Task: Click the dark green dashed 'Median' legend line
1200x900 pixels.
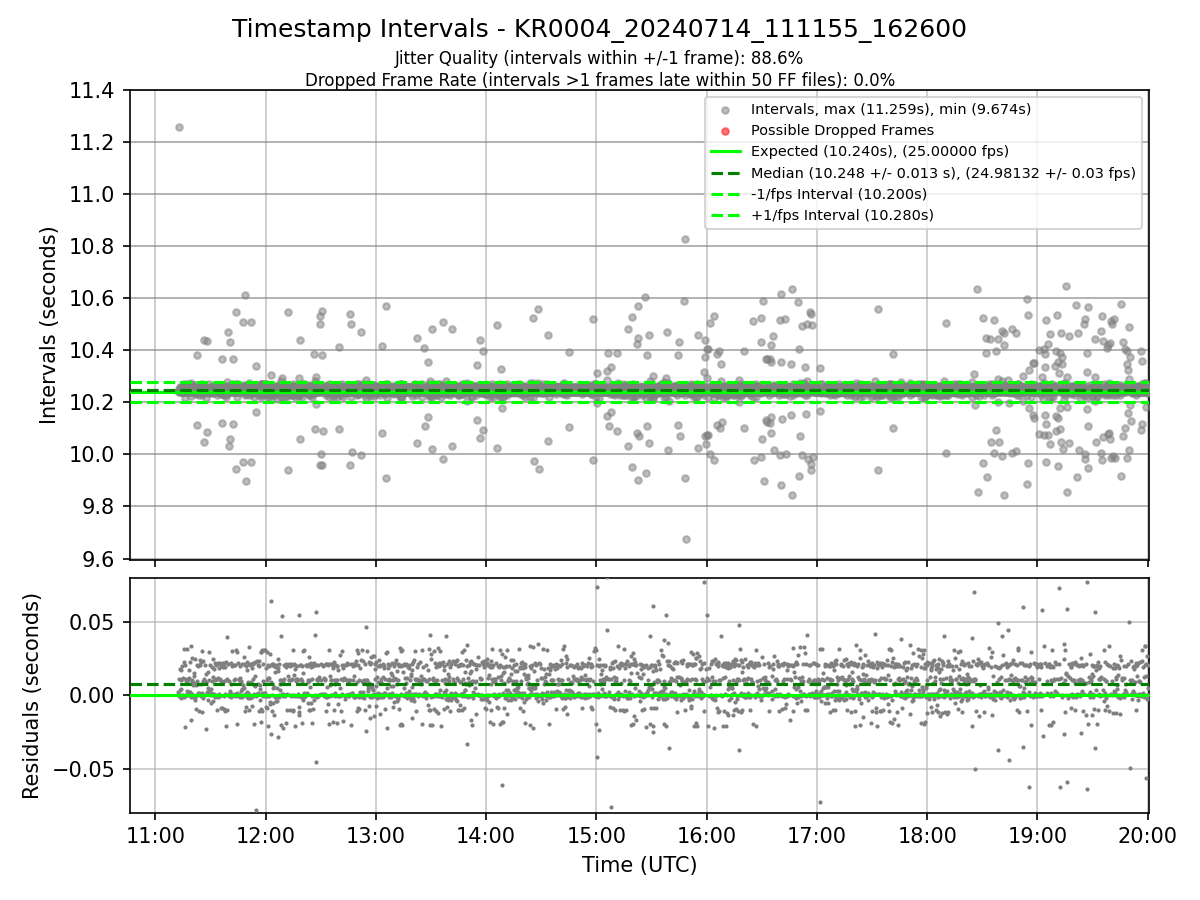Action: point(726,173)
